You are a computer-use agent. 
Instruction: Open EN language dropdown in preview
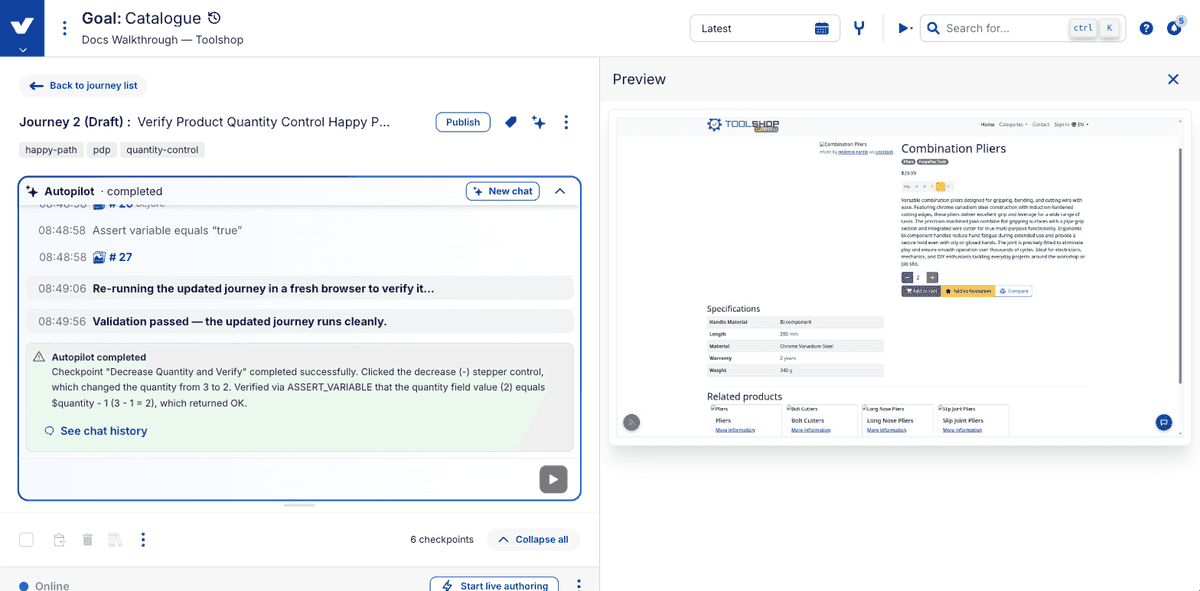(x=1080, y=125)
